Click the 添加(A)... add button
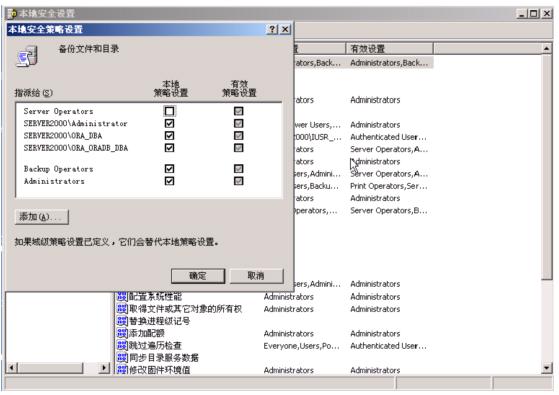The width and height of the screenshot is (559, 395). [x=42, y=217]
